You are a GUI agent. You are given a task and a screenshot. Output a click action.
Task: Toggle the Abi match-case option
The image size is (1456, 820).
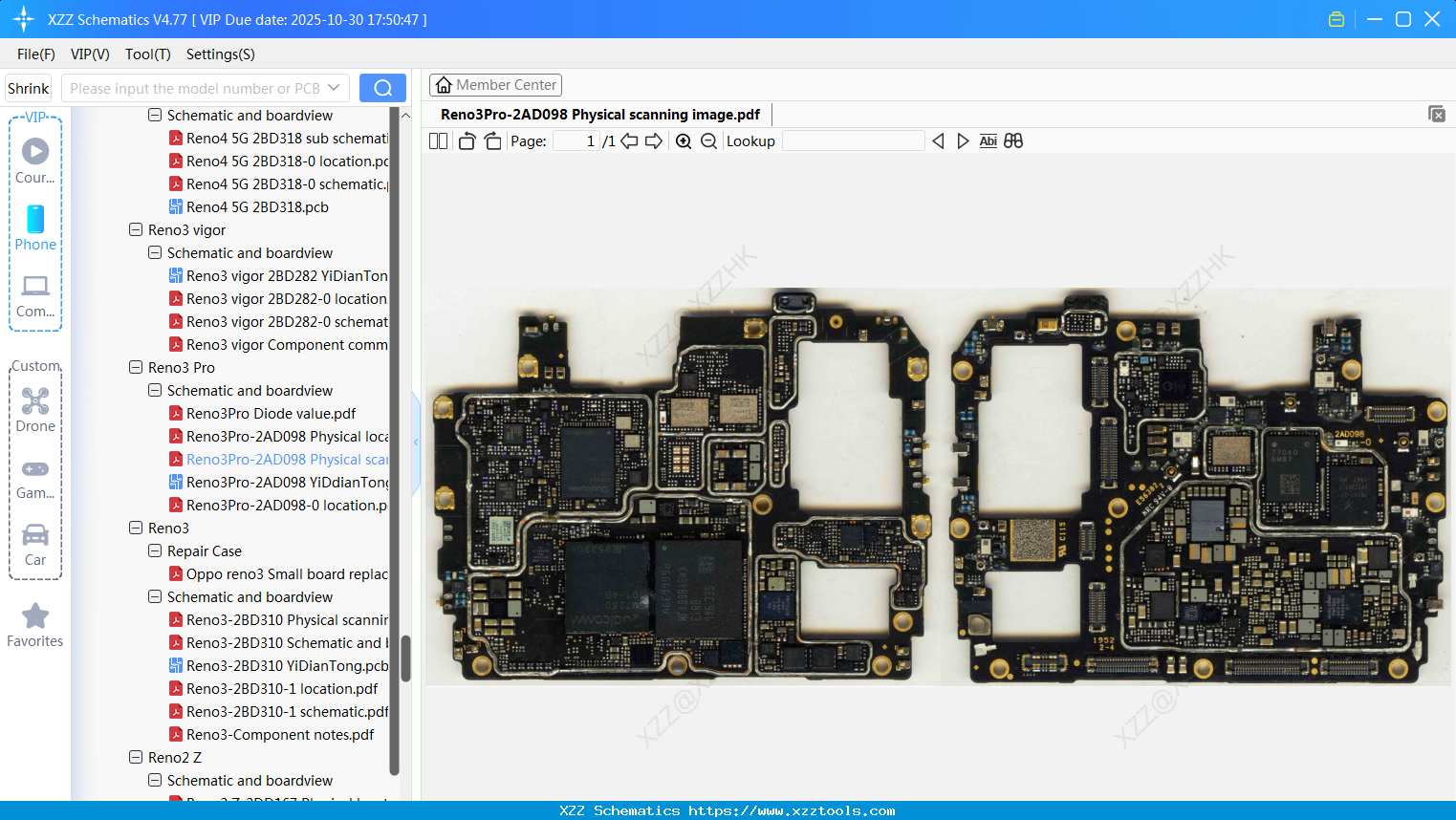(x=988, y=141)
